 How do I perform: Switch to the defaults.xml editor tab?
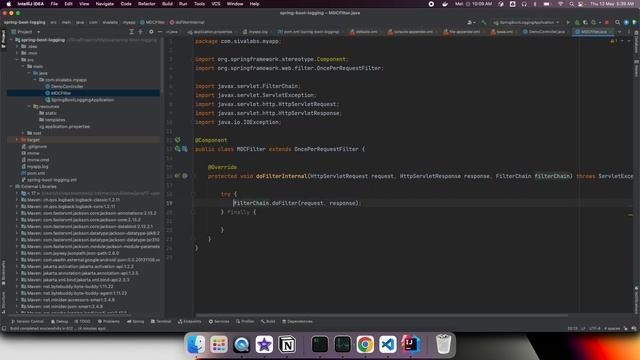tap(364, 31)
